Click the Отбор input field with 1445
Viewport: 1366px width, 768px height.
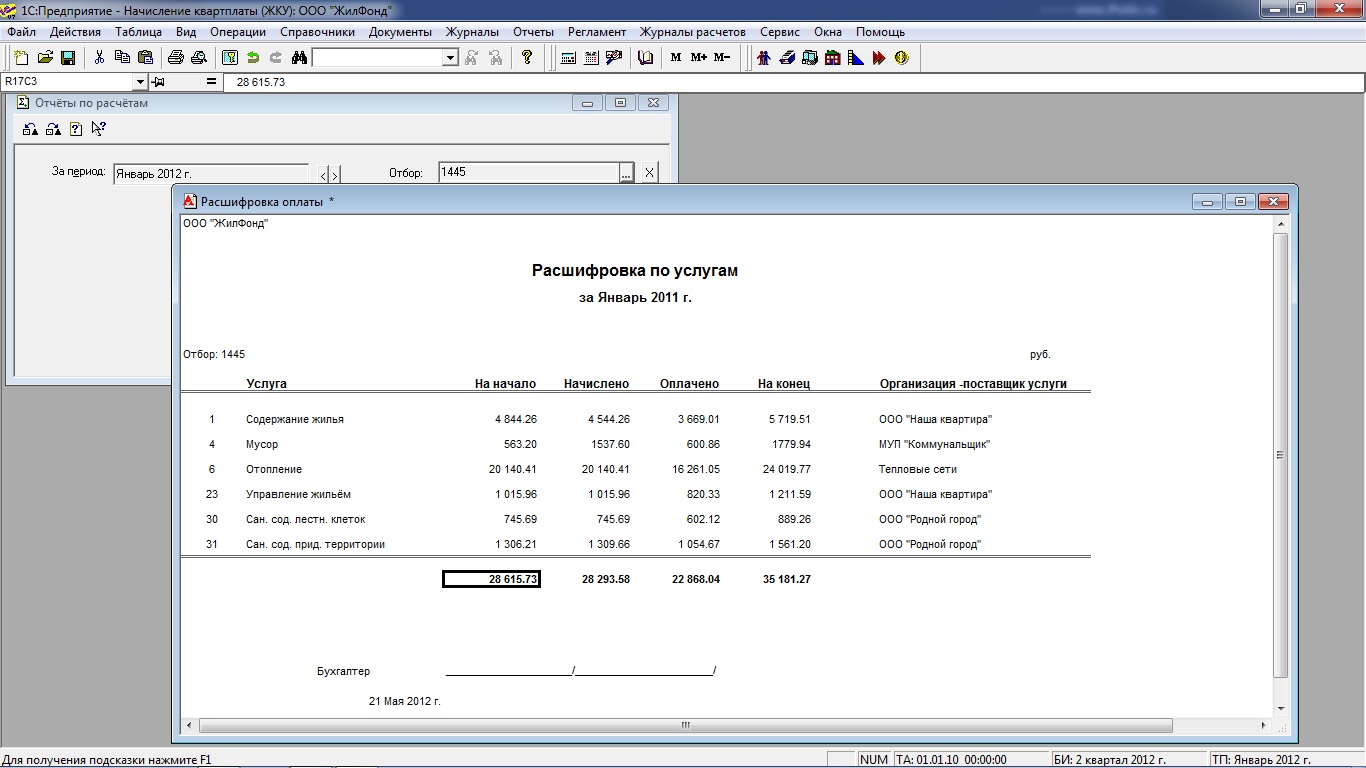click(x=528, y=172)
